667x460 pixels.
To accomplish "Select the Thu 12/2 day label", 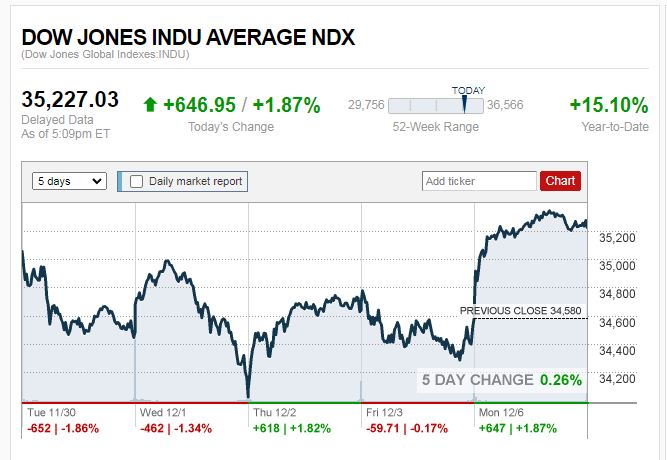I will pos(277,412).
